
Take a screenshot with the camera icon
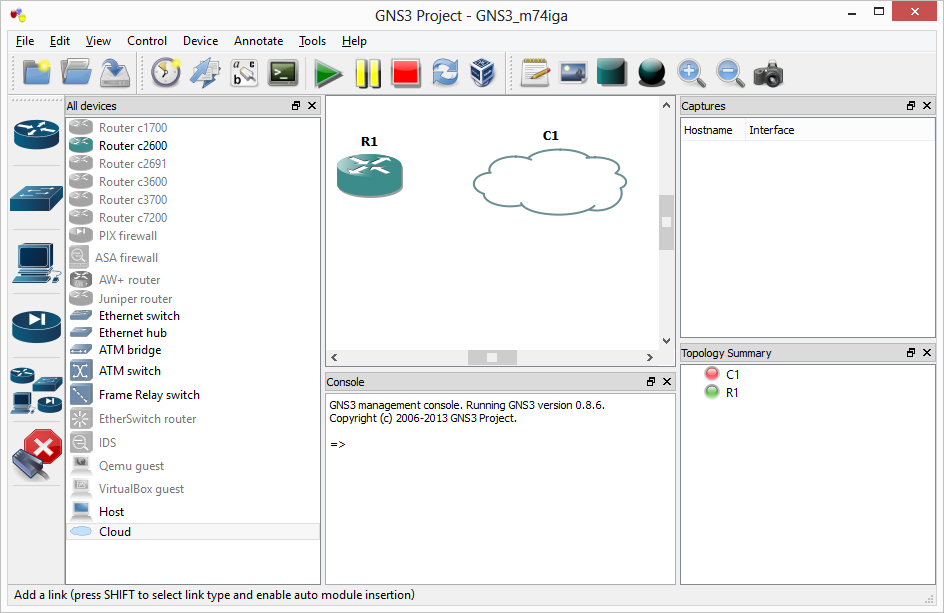pyautogui.click(x=768, y=74)
